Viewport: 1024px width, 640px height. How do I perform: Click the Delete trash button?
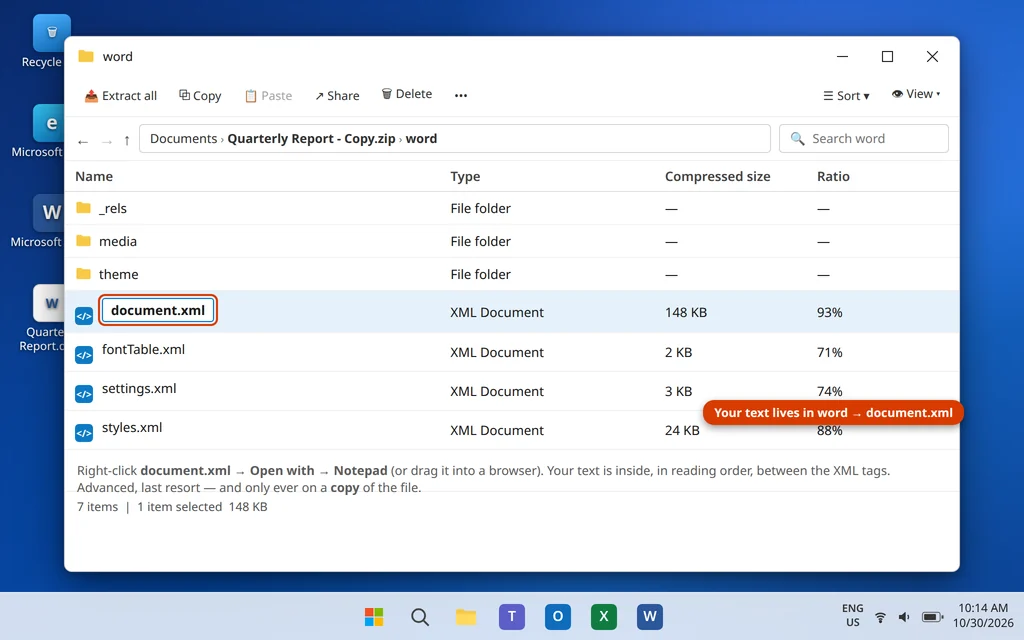407,94
